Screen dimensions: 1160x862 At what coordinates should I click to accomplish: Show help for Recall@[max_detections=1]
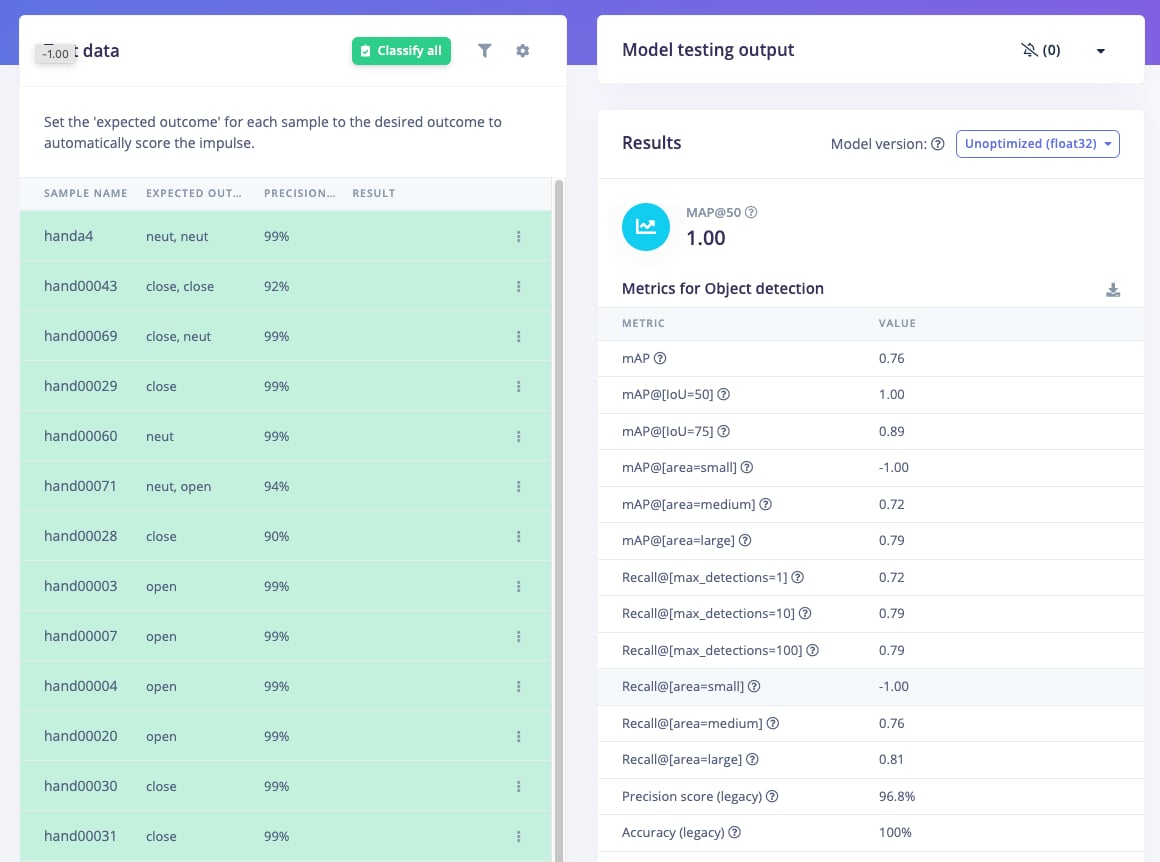(x=798, y=577)
